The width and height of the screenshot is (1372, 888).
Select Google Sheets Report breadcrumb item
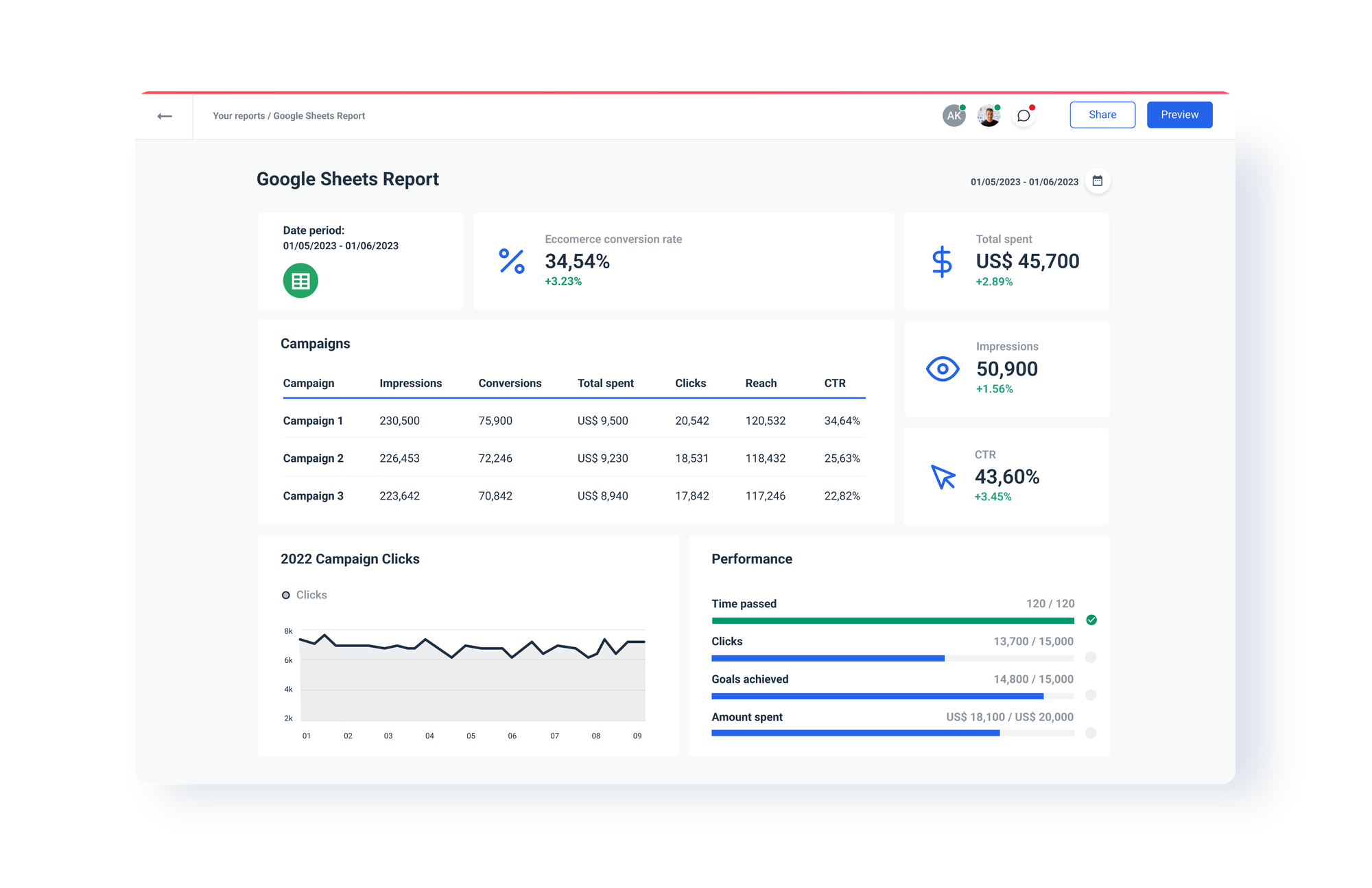coord(319,115)
